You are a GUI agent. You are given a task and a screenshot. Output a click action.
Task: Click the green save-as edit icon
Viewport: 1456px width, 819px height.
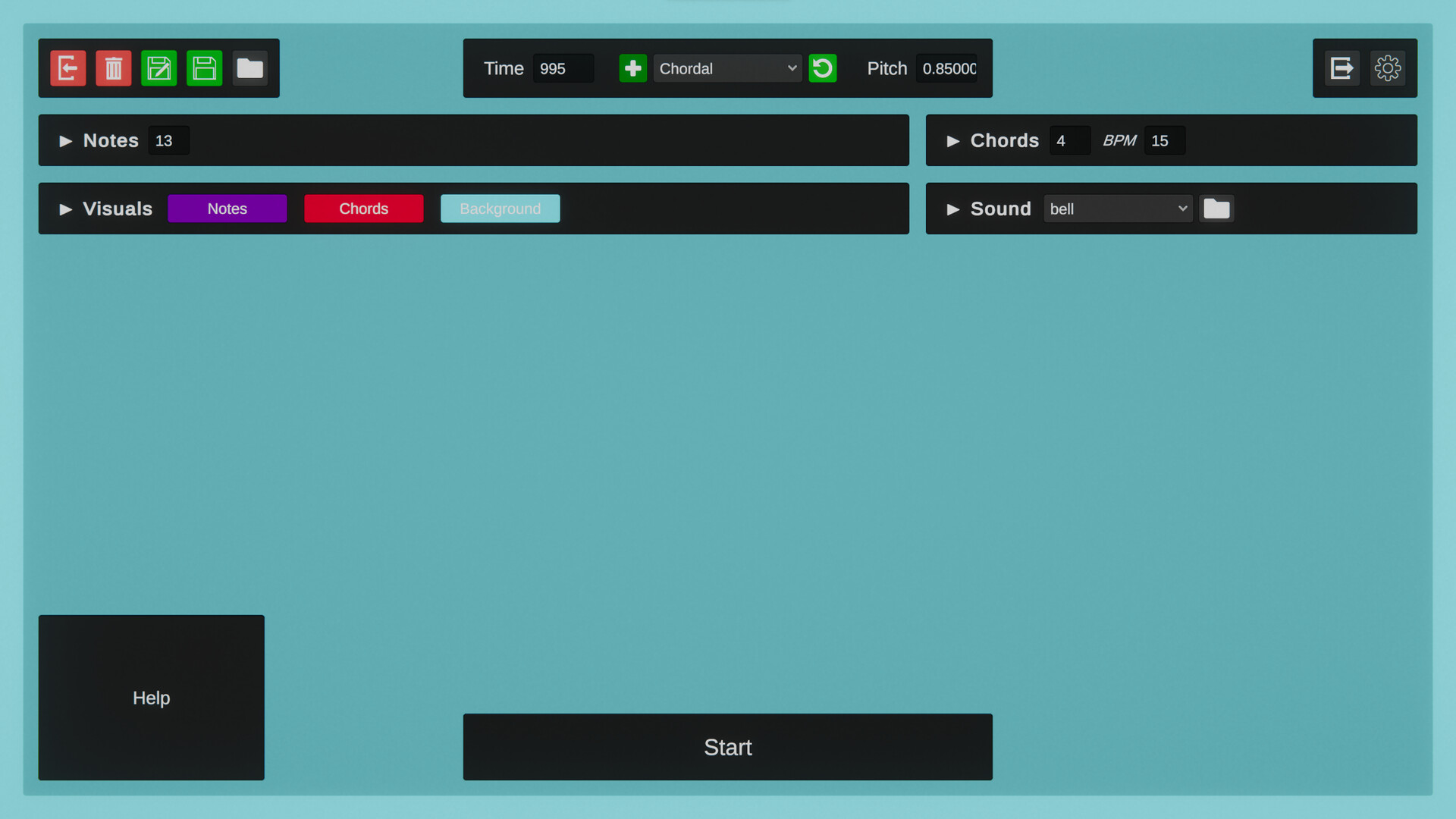[x=158, y=68]
